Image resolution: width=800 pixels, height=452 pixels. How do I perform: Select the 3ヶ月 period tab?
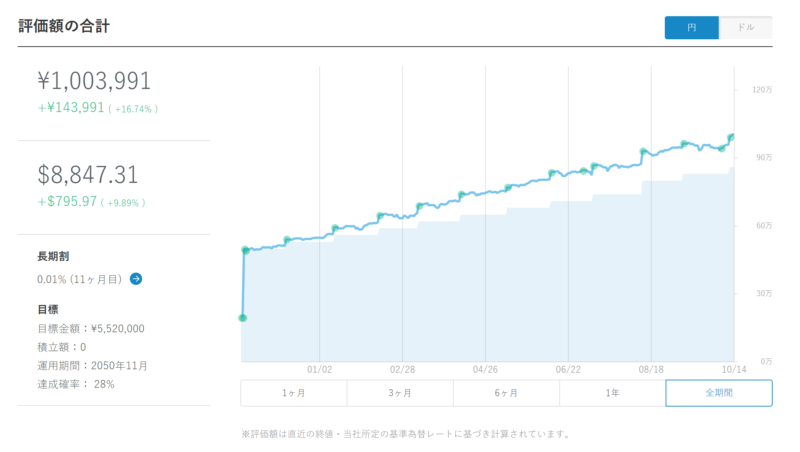click(x=400, y=393)
